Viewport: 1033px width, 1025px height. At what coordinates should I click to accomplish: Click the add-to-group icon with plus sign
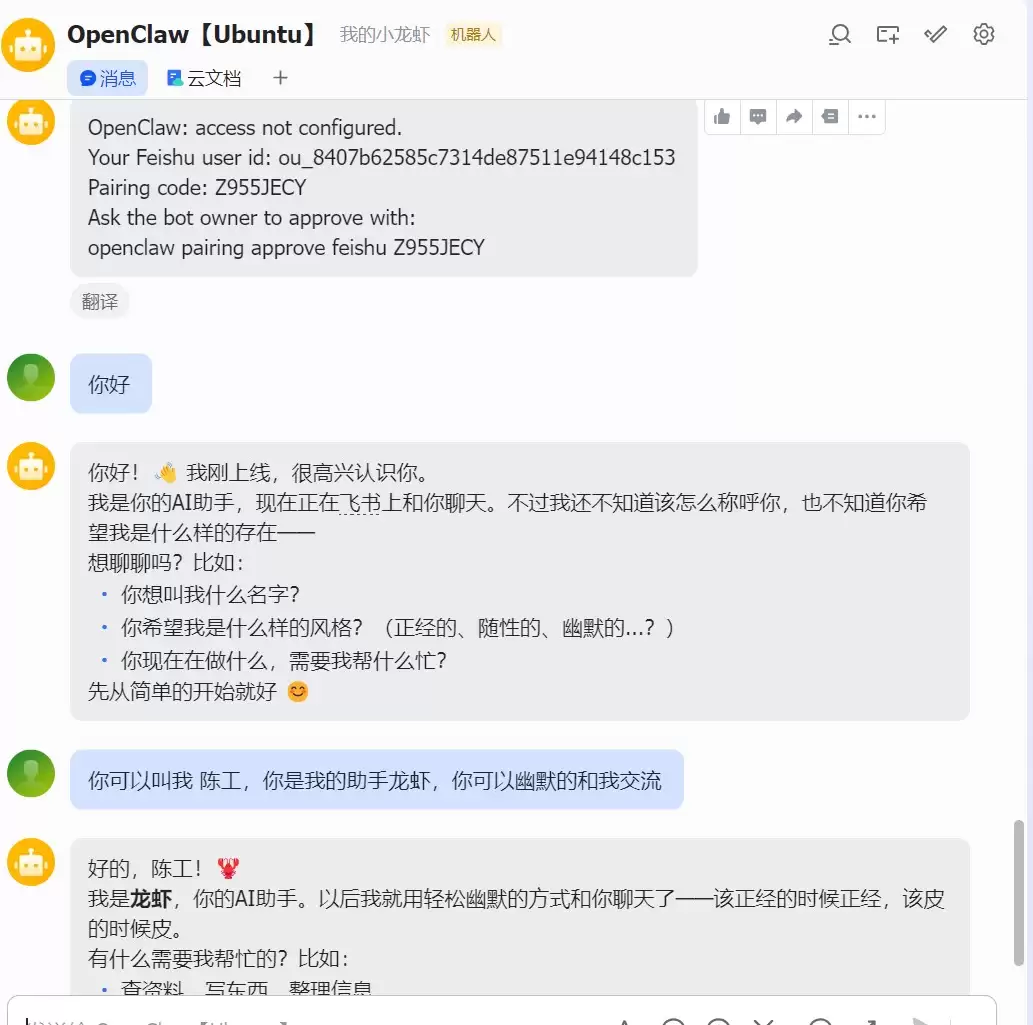pyautogui.click(x=887, y=34)
